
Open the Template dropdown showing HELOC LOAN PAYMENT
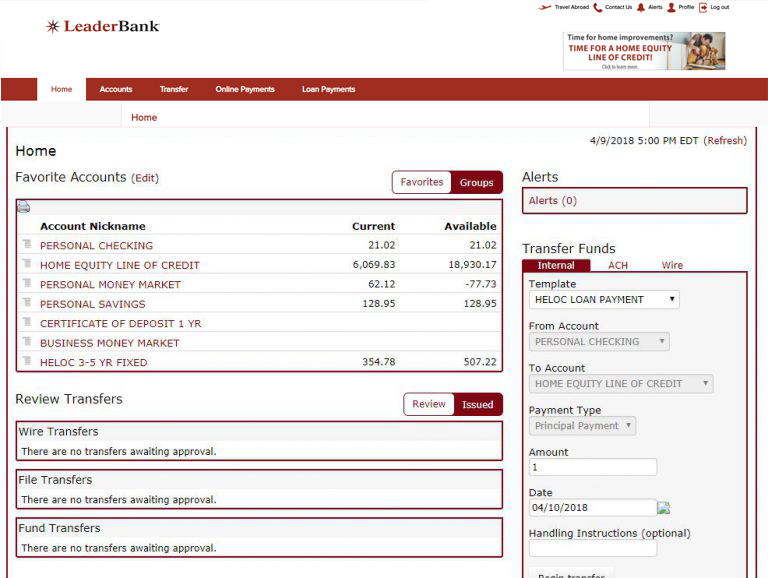(603, 299)
